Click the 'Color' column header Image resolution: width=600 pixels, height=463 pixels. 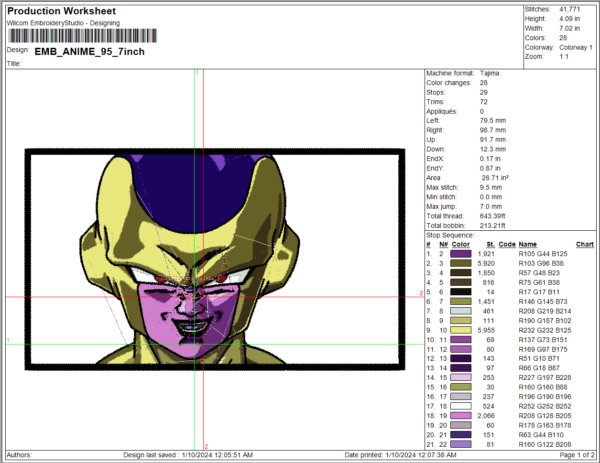460,244
